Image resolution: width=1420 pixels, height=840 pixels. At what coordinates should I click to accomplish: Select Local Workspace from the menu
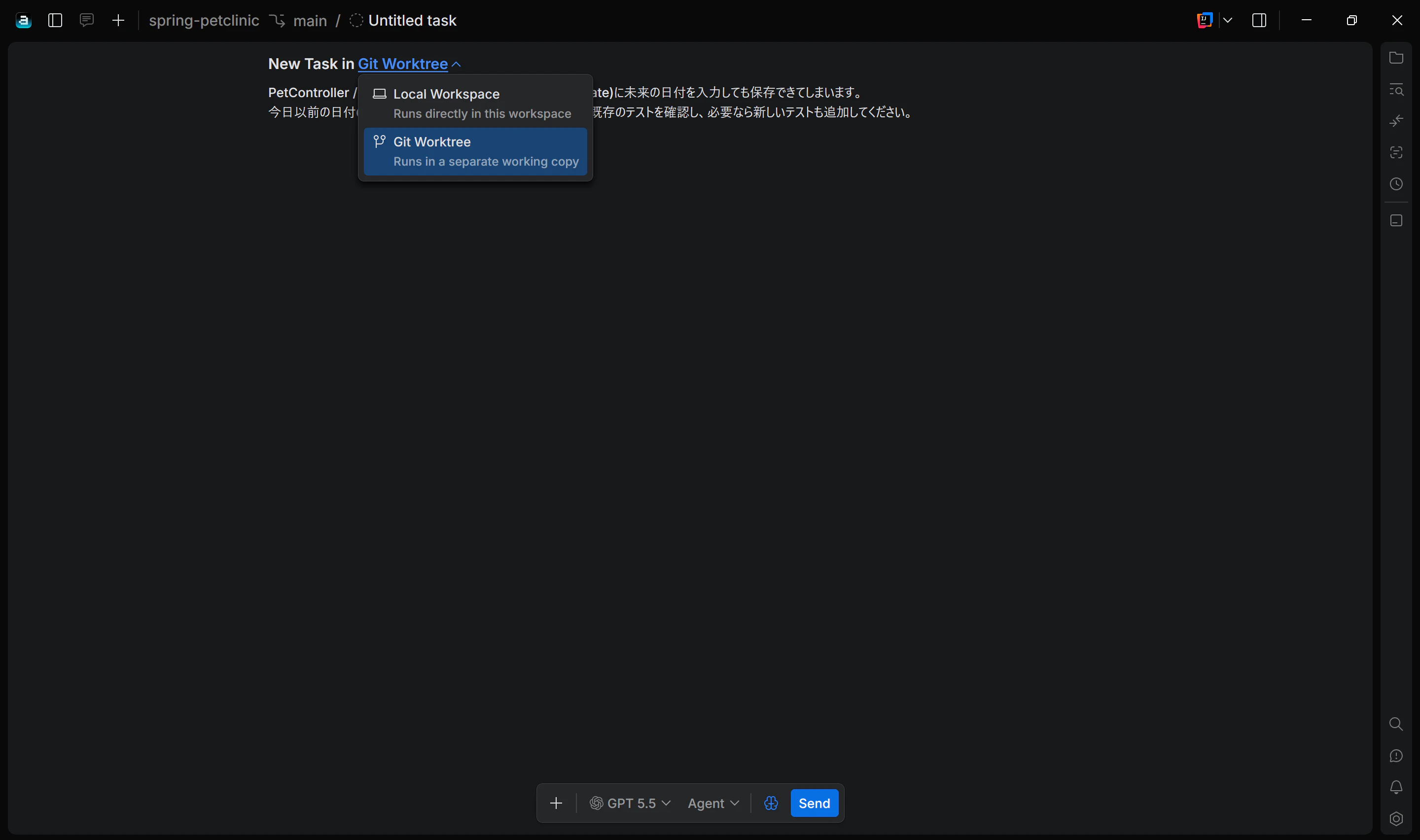475,104
